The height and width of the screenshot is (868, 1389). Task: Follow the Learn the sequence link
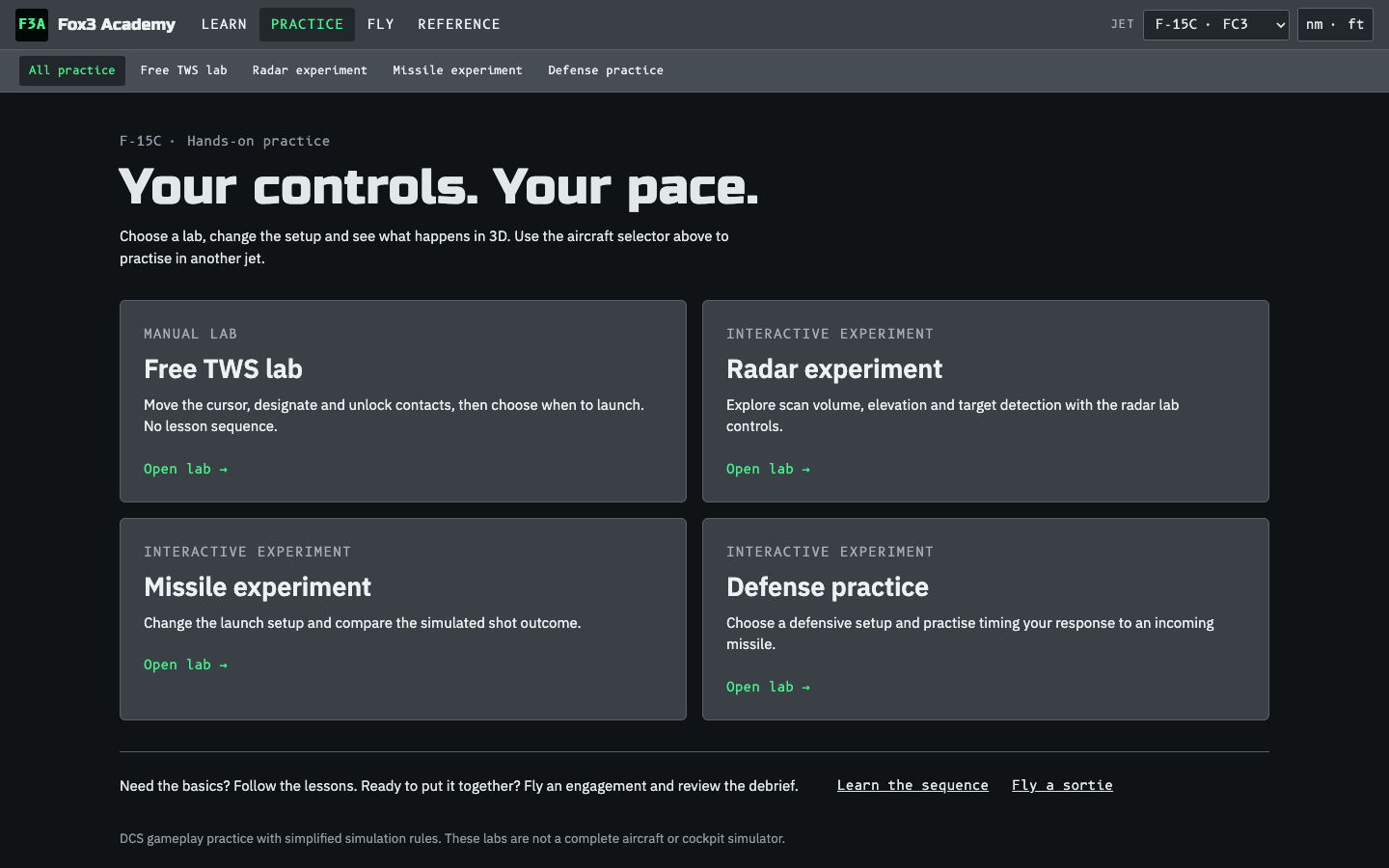[x=912, y=785]
